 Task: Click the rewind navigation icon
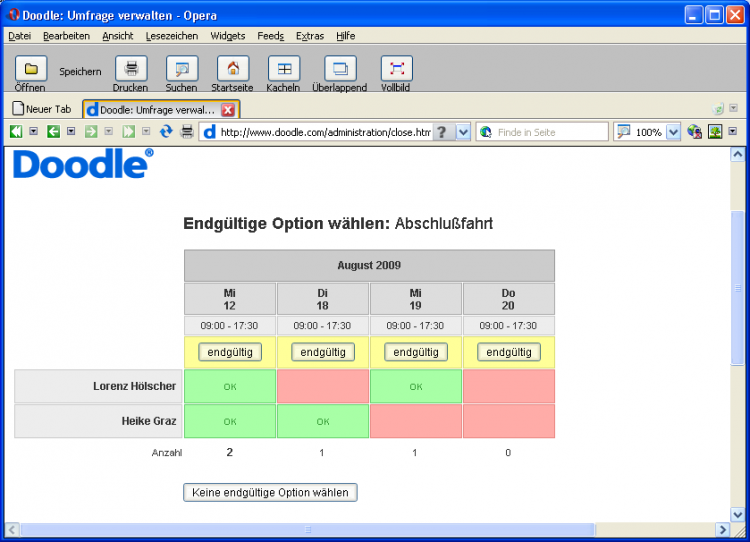coord(16,132)
